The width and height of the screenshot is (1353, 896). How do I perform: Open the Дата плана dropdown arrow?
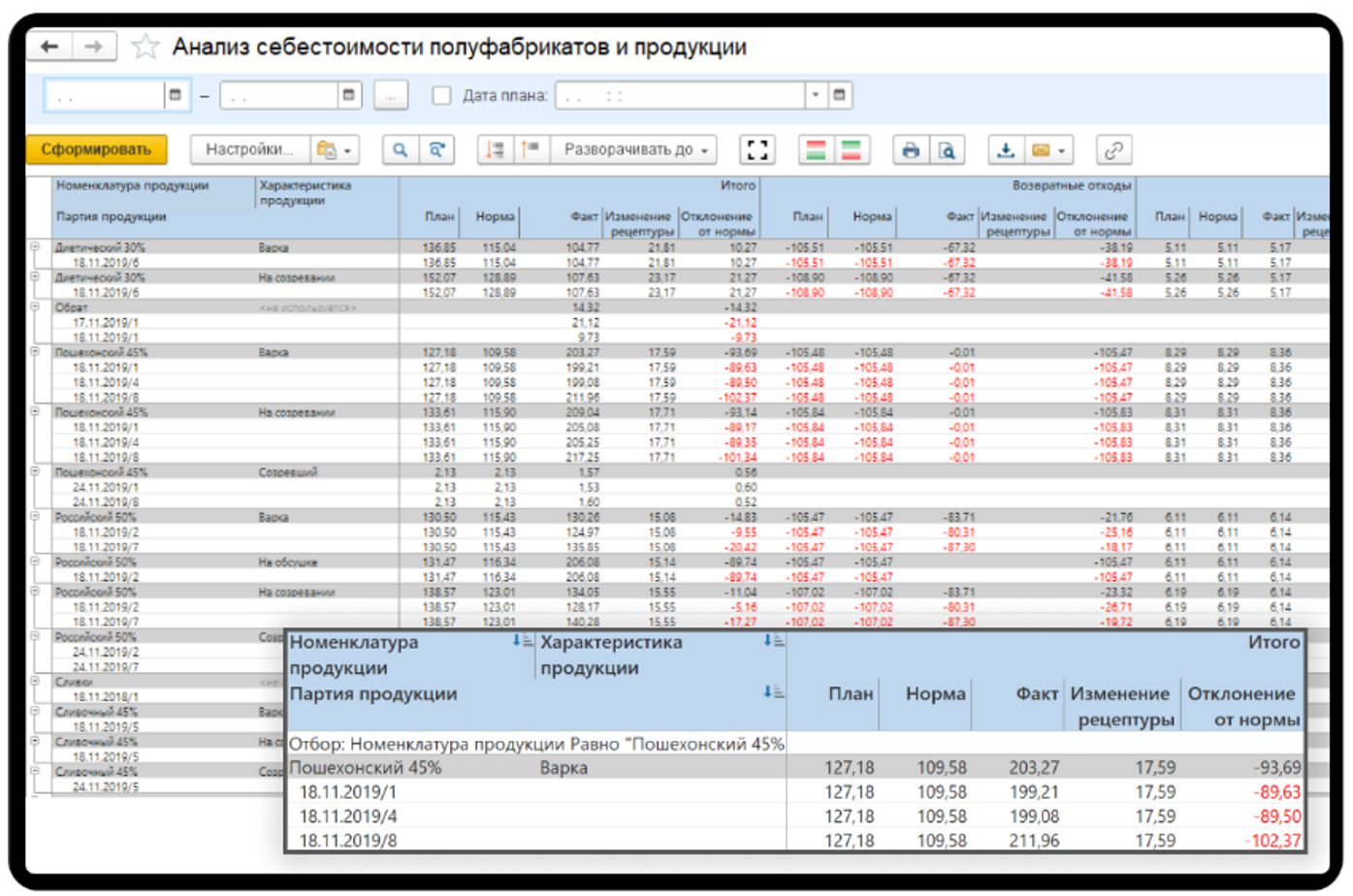coord(816,95)
